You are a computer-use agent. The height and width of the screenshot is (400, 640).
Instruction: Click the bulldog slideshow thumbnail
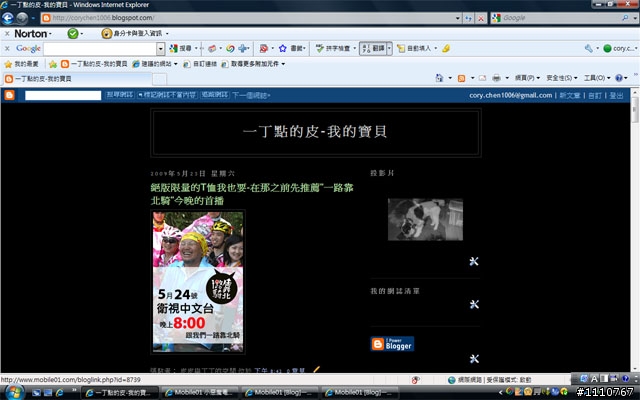pyautogui.click(x=425, y=219)
